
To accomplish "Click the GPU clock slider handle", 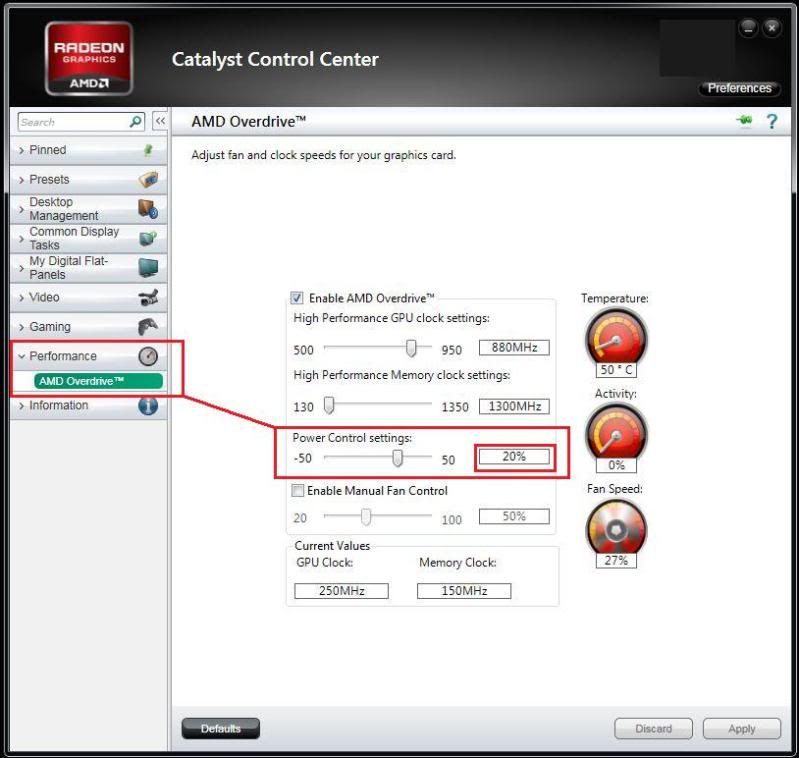I will [411, 348].
